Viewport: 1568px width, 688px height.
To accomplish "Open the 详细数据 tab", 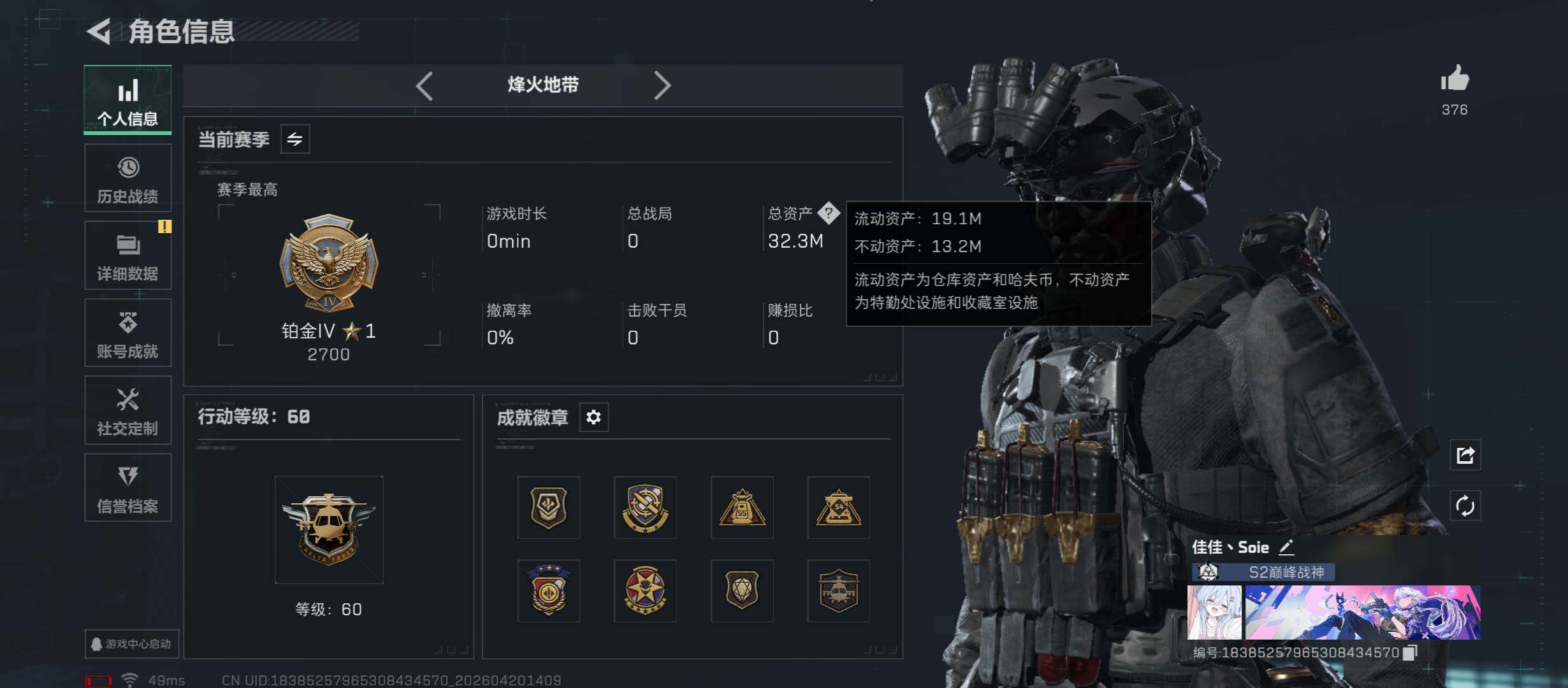I will (128, 255).
